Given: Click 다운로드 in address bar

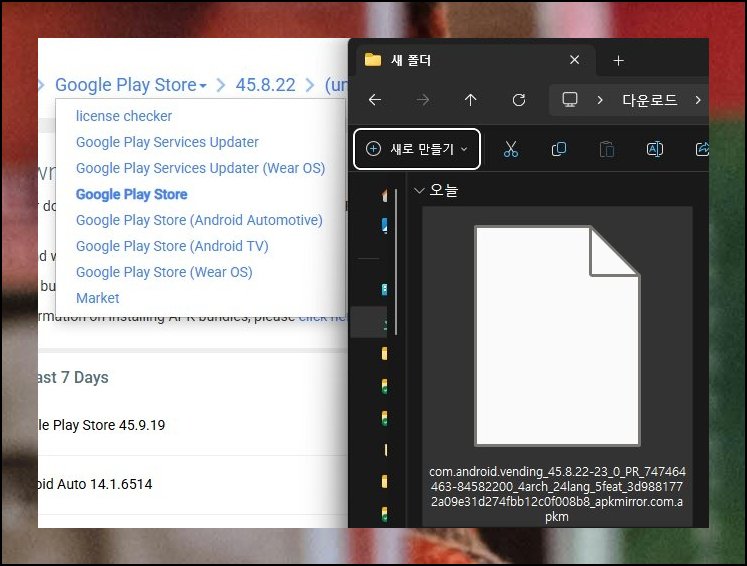Looking at the screenshot, I should tap(649, 100).
